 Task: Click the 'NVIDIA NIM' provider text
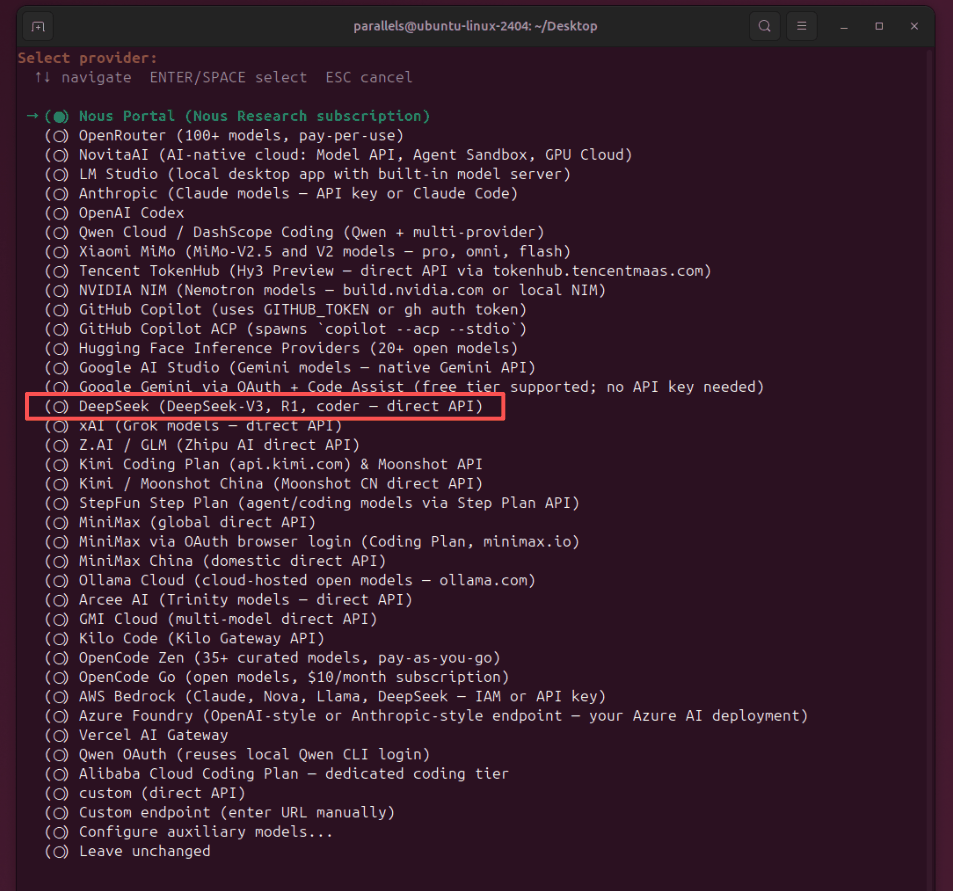click(x=123, y=291)
